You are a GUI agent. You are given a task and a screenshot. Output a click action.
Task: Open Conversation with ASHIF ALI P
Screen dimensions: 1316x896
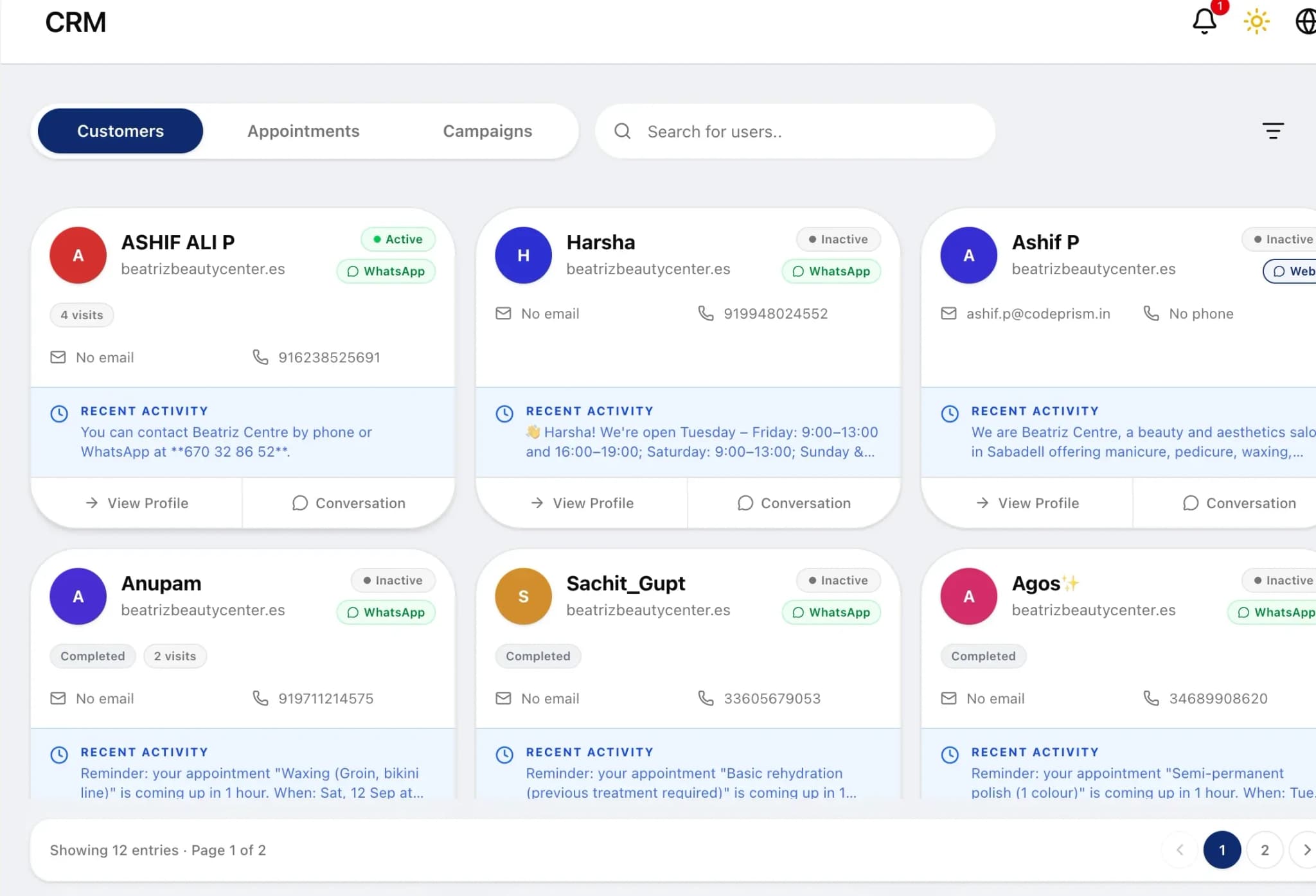[x=348, y=503]
